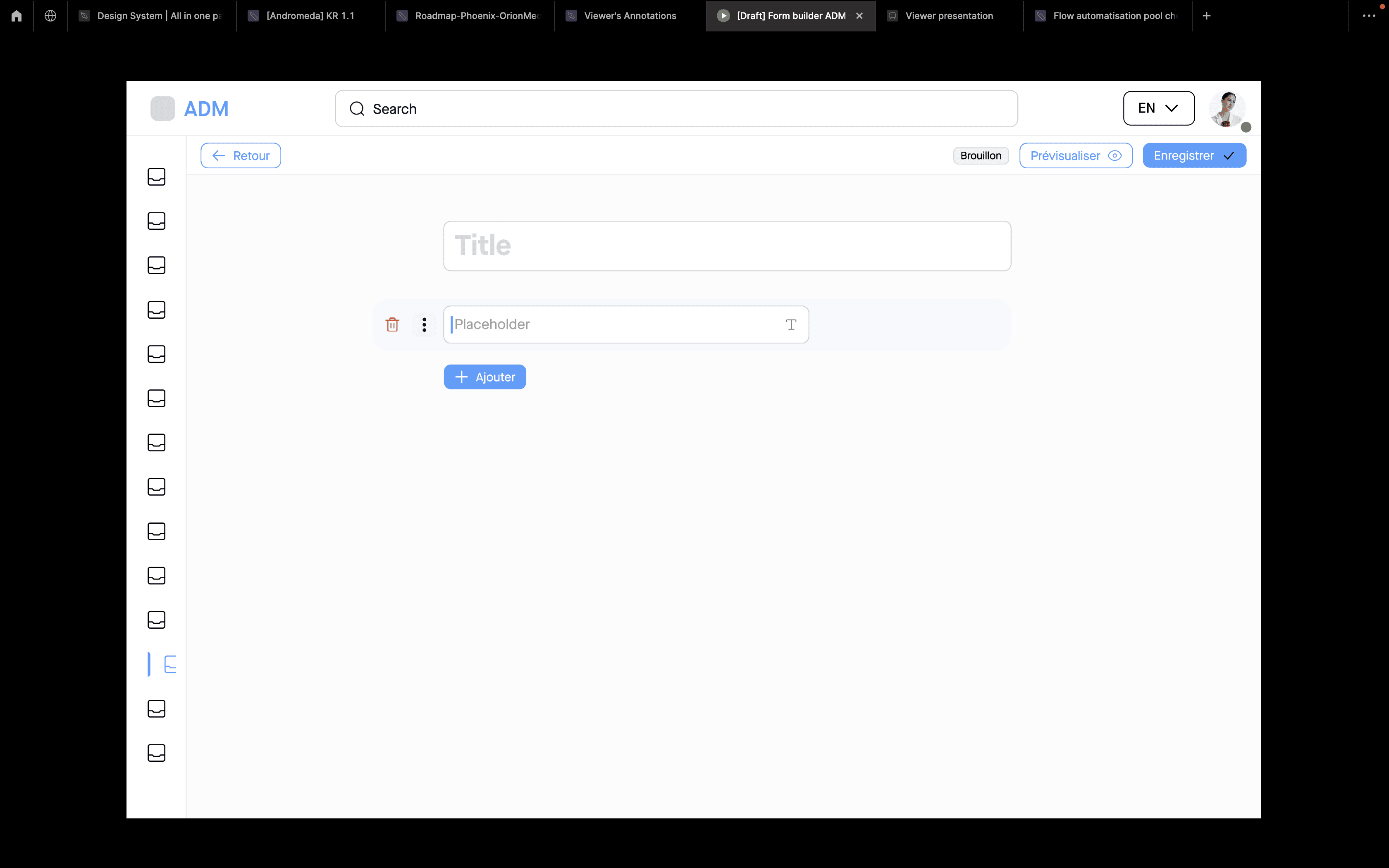Click the home icon in top bar
This screenshot has width=1389, height=868.
17,16
